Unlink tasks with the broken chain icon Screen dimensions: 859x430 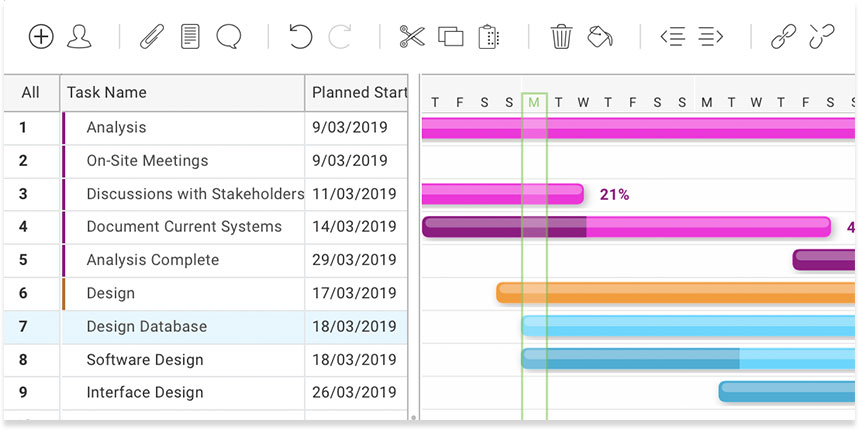(822, 37)
